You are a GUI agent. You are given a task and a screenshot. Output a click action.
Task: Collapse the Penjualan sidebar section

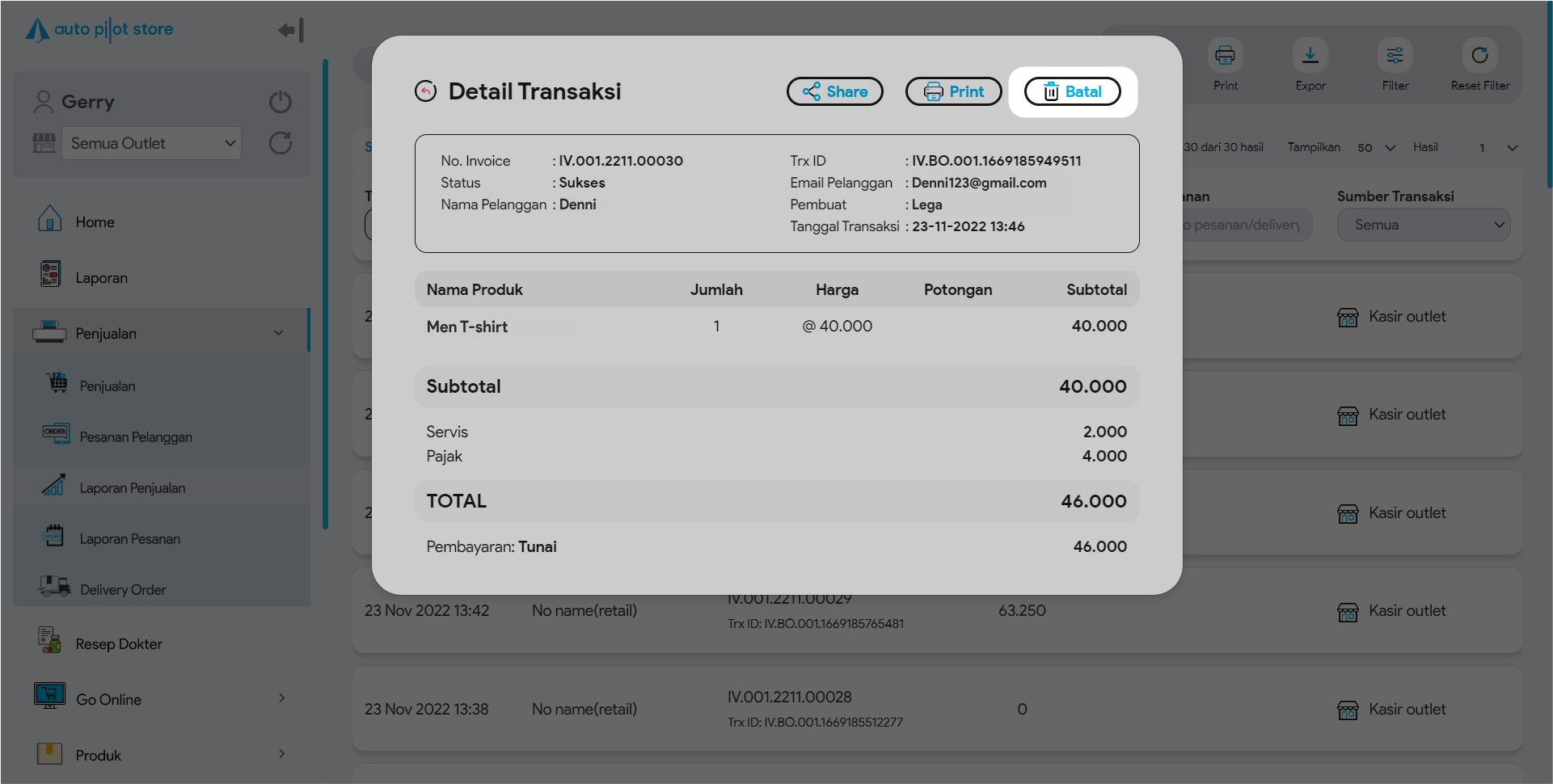point(278,333)
